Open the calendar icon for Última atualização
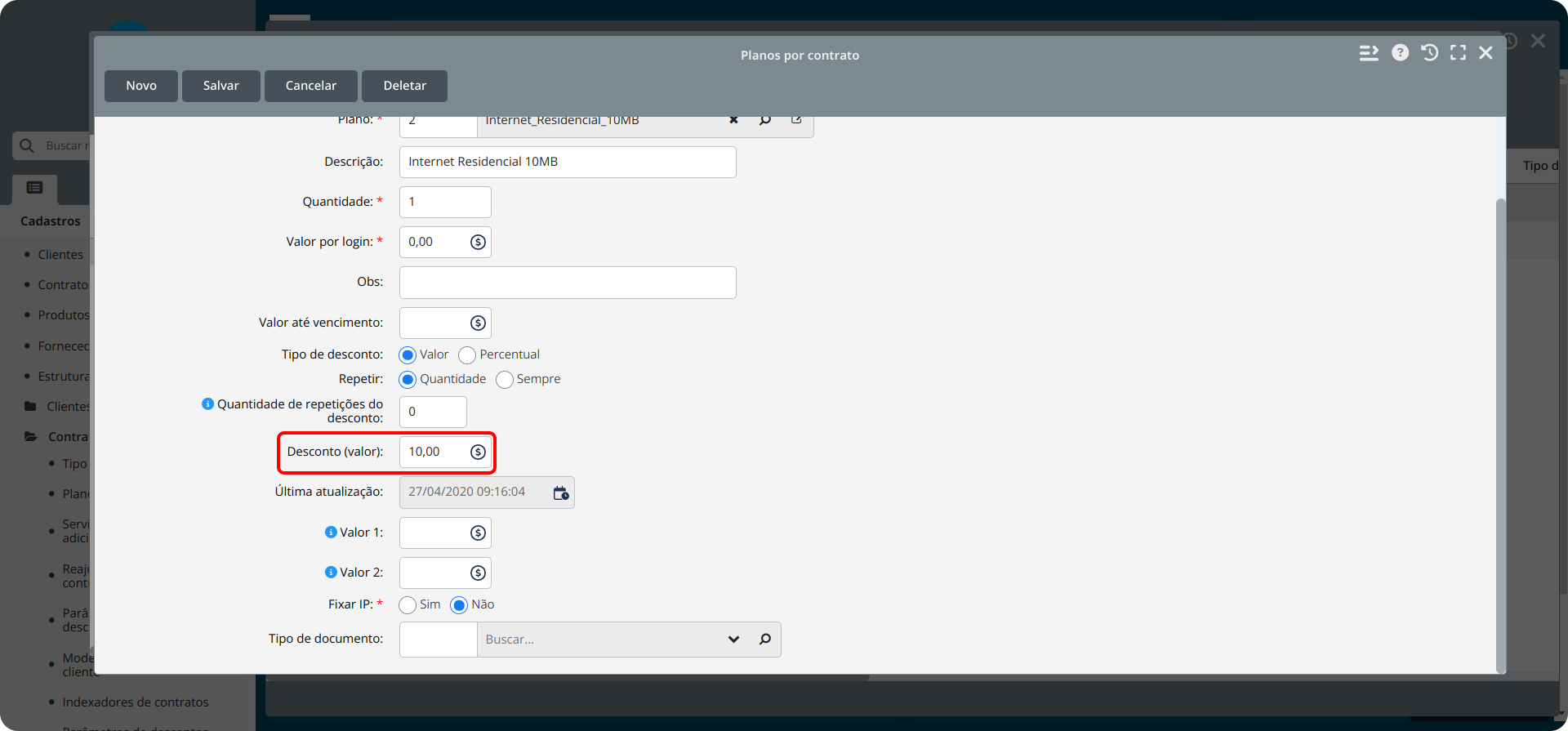This screenshot has width=1568, height=731. click(x=561, y=493)
